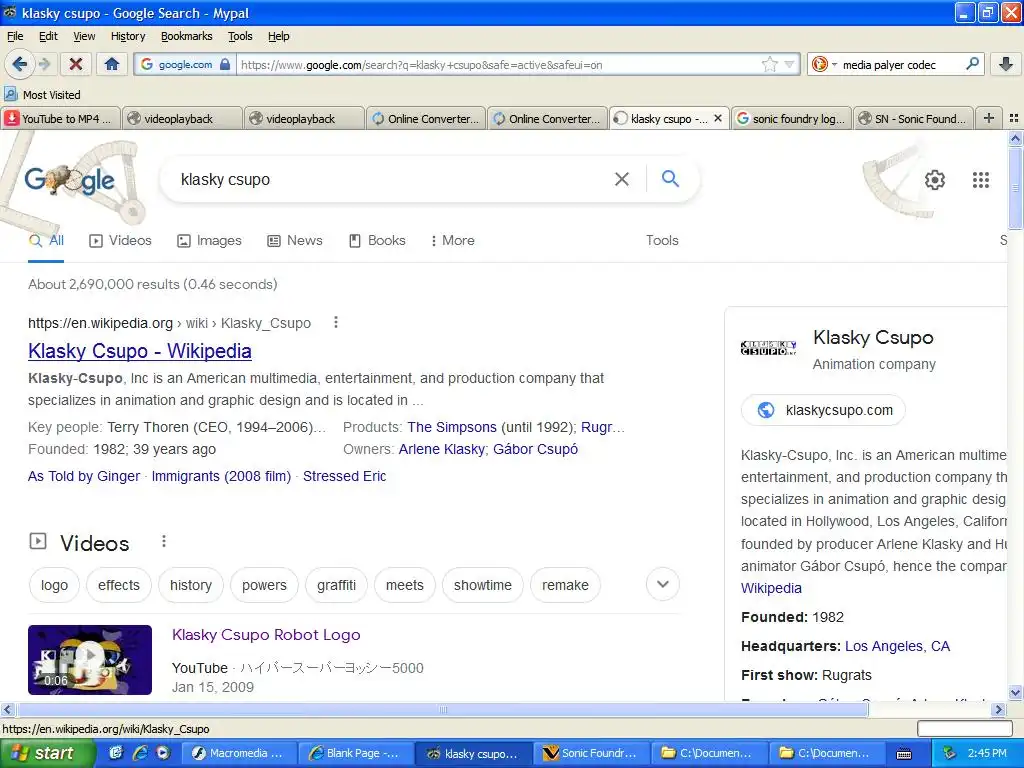Select the Books search filter
The width and height of the screenshot is (1024, 768).
(377, 240)
